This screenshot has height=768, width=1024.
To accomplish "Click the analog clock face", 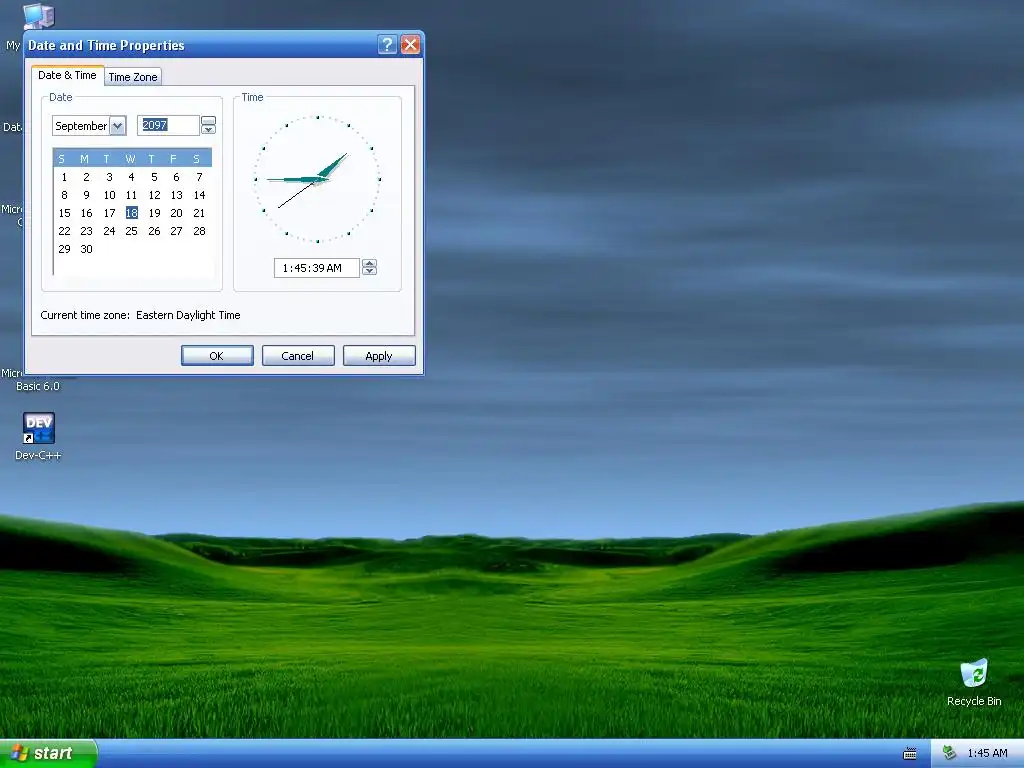I will (317, 179).
